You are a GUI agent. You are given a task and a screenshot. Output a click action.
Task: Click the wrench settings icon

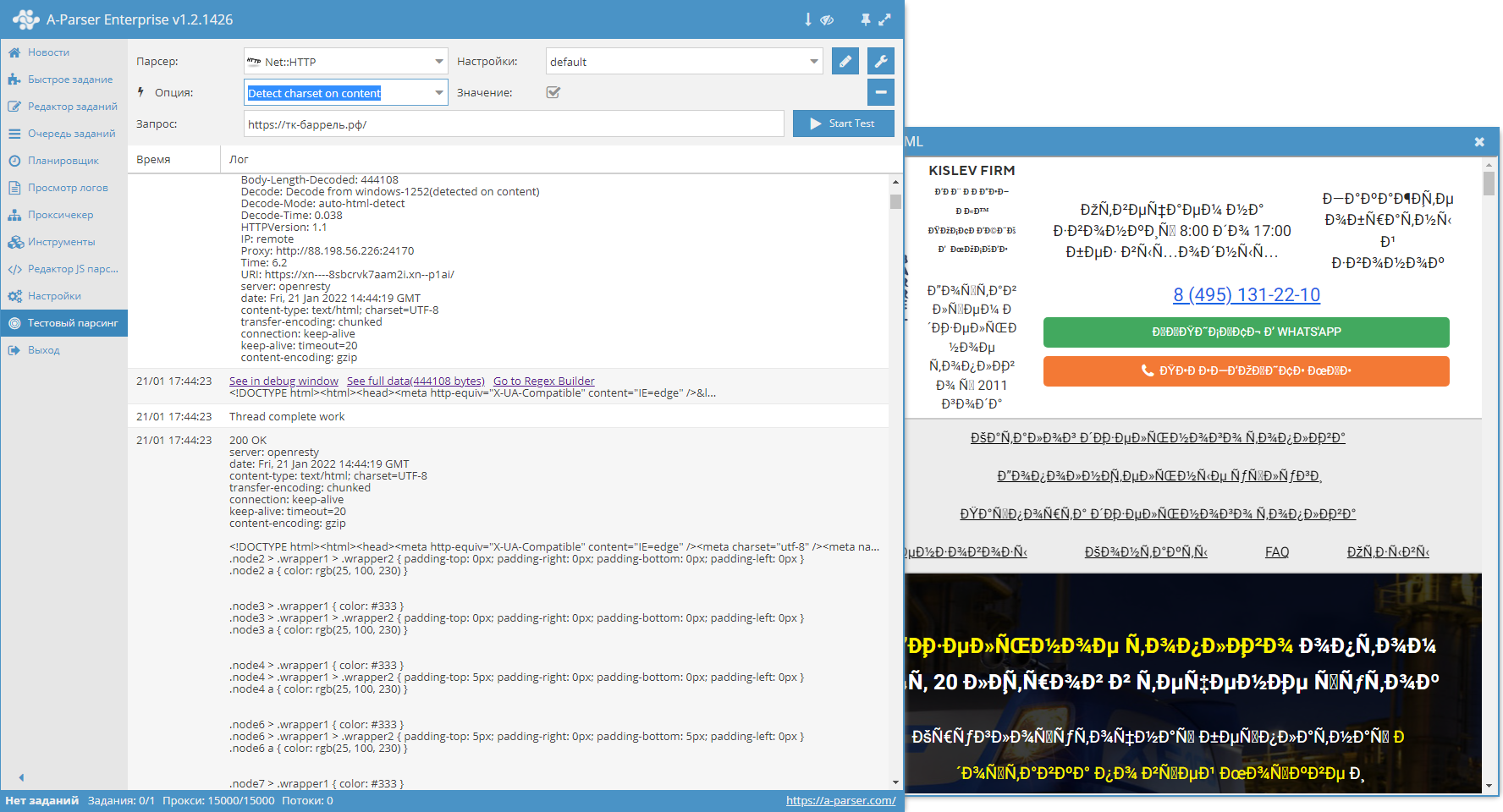880,61
